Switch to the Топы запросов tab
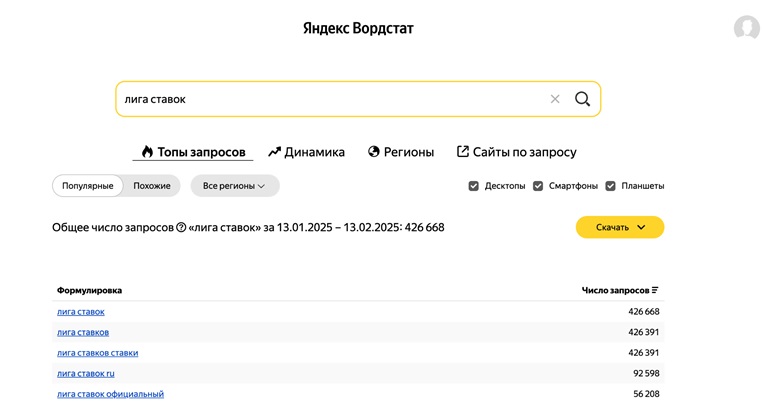Screen dimensions: 762x404 click(193, 152)
